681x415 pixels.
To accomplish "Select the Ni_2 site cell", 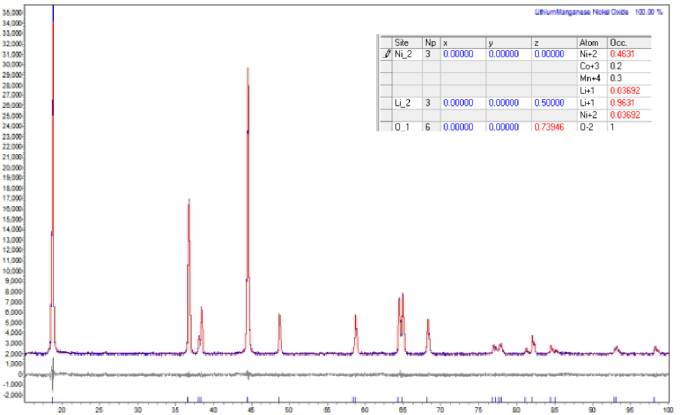I will point(406,54).
